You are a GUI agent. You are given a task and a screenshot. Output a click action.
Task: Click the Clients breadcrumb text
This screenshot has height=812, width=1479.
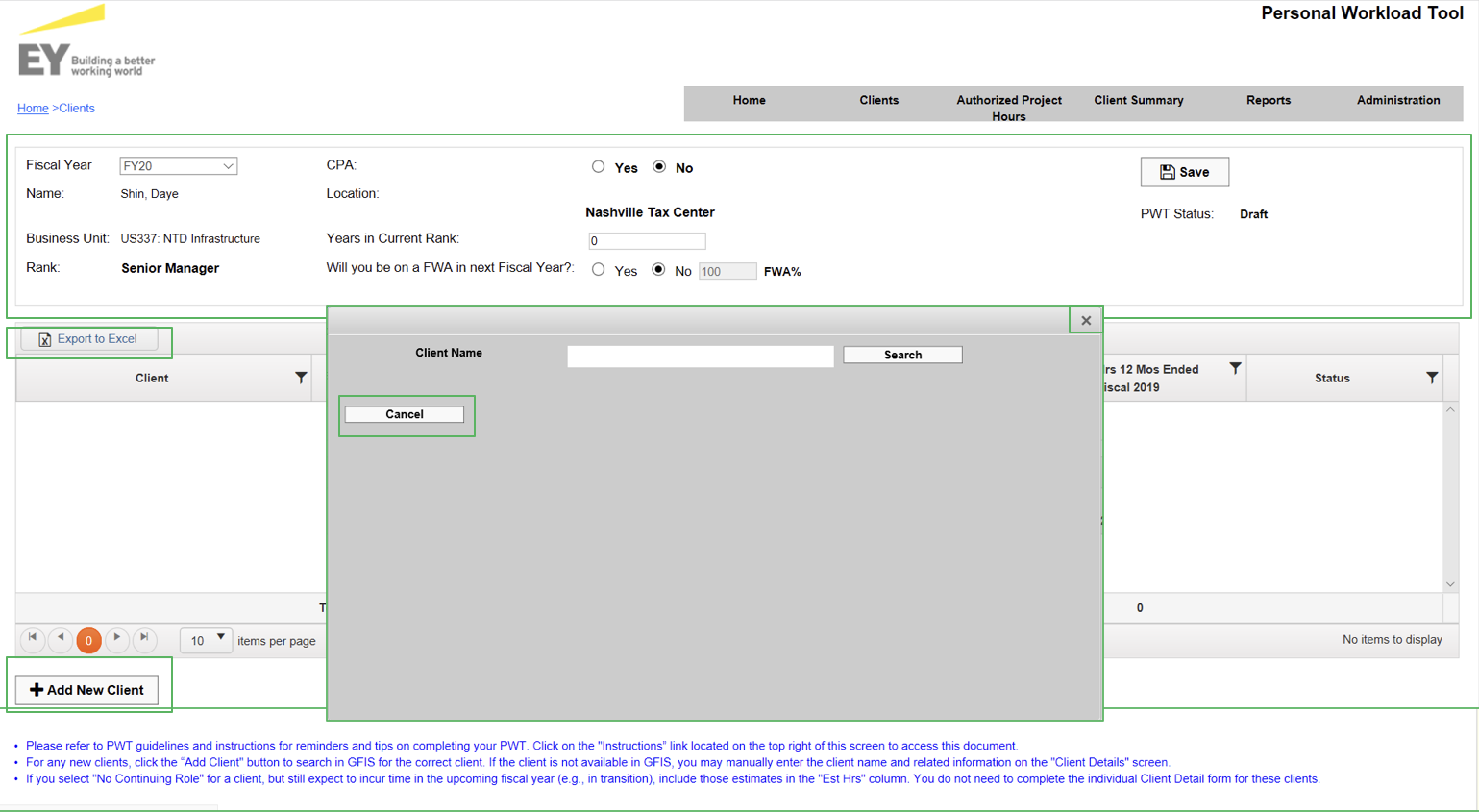(77, 109)
